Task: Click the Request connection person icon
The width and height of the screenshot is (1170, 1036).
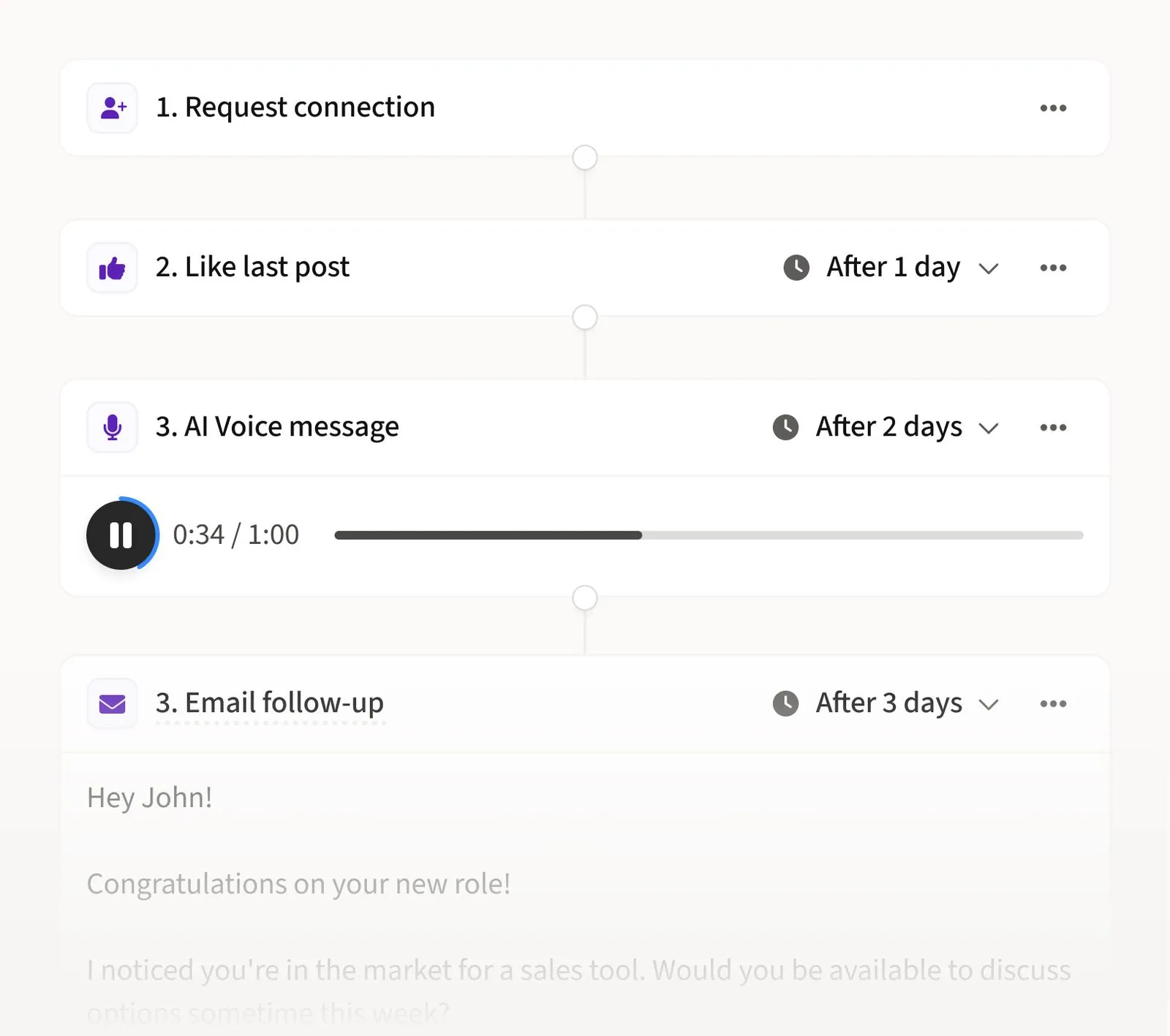Action: 113,108
